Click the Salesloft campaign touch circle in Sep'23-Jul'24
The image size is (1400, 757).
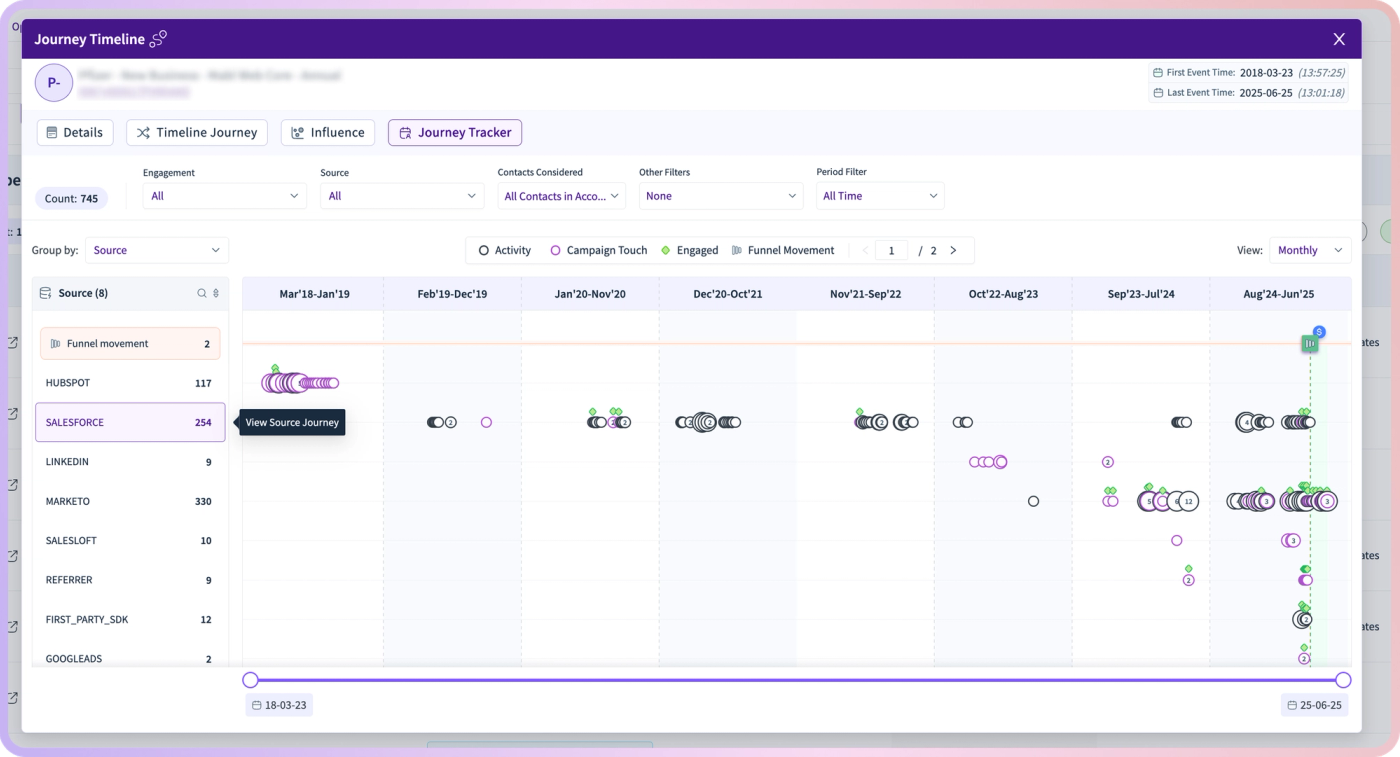point(1176,540)
